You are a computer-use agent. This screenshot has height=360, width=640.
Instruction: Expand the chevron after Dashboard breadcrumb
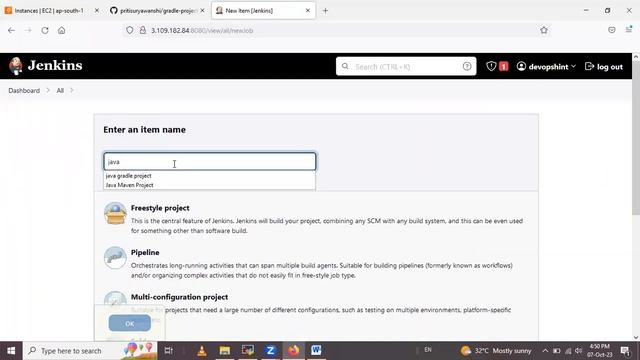click(x=48, y=90)
